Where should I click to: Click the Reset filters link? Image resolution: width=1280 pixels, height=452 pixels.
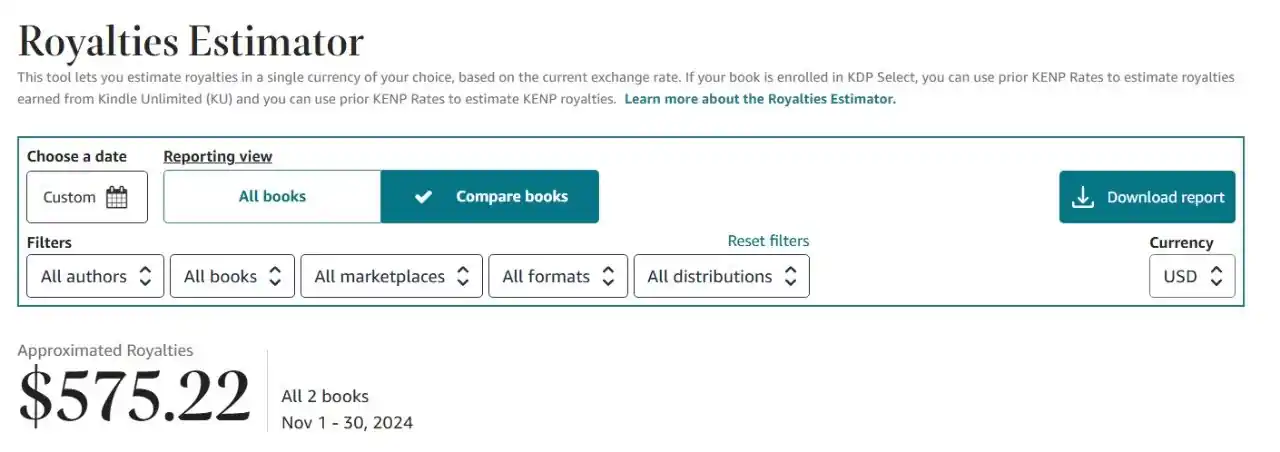point(768,241)
